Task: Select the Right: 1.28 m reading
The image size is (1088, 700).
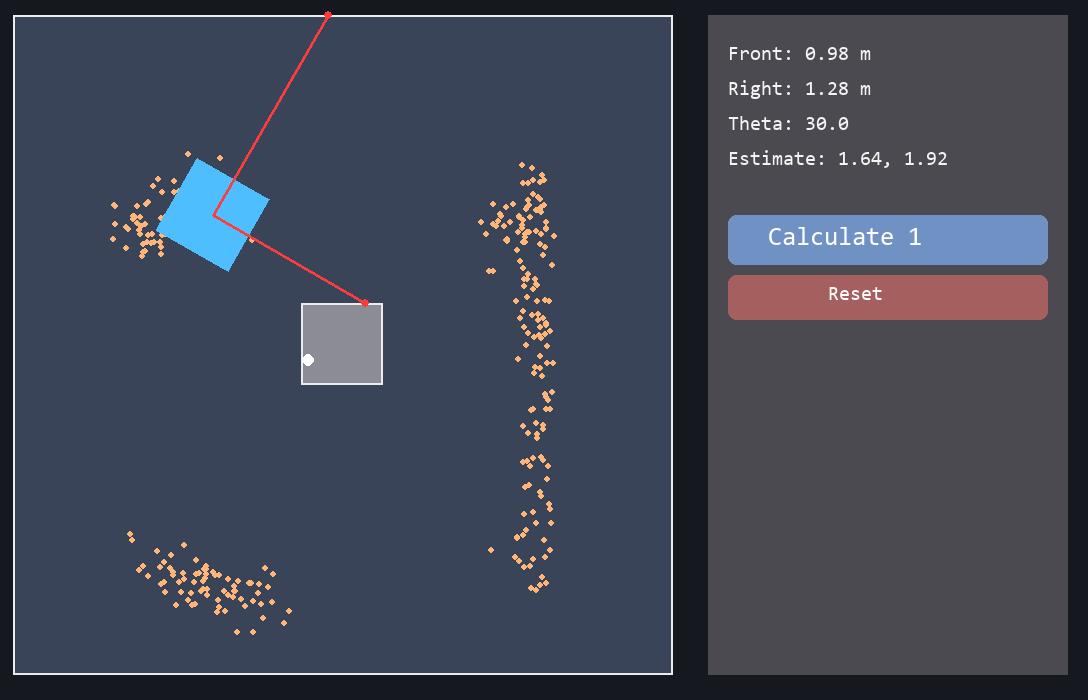Action: (799, 89)
